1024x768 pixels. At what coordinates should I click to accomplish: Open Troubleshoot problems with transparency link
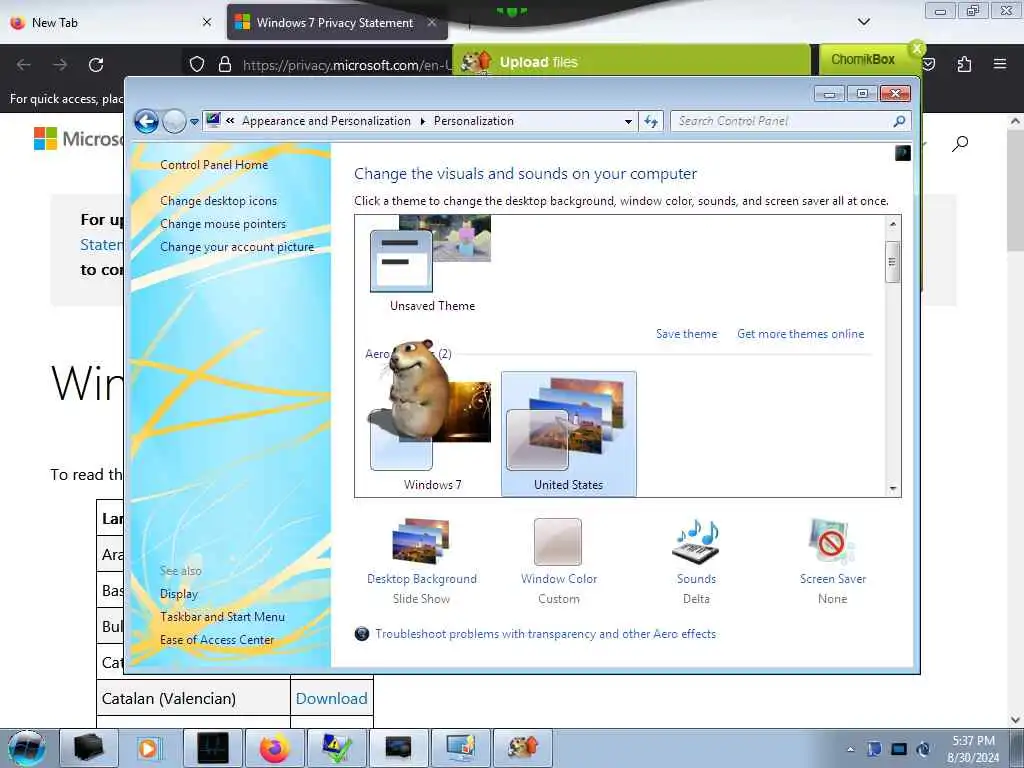pos(545,633)
